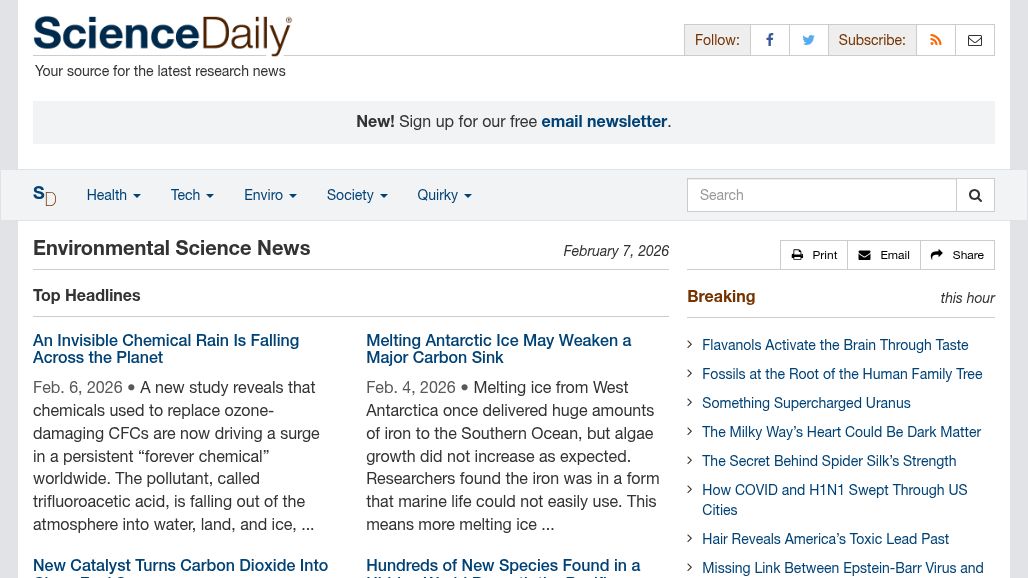Image resolution: width=1028 pixels, height=578 pixels.
Task: Expand the Enviro dropdown menu
Action: (270, 195)
